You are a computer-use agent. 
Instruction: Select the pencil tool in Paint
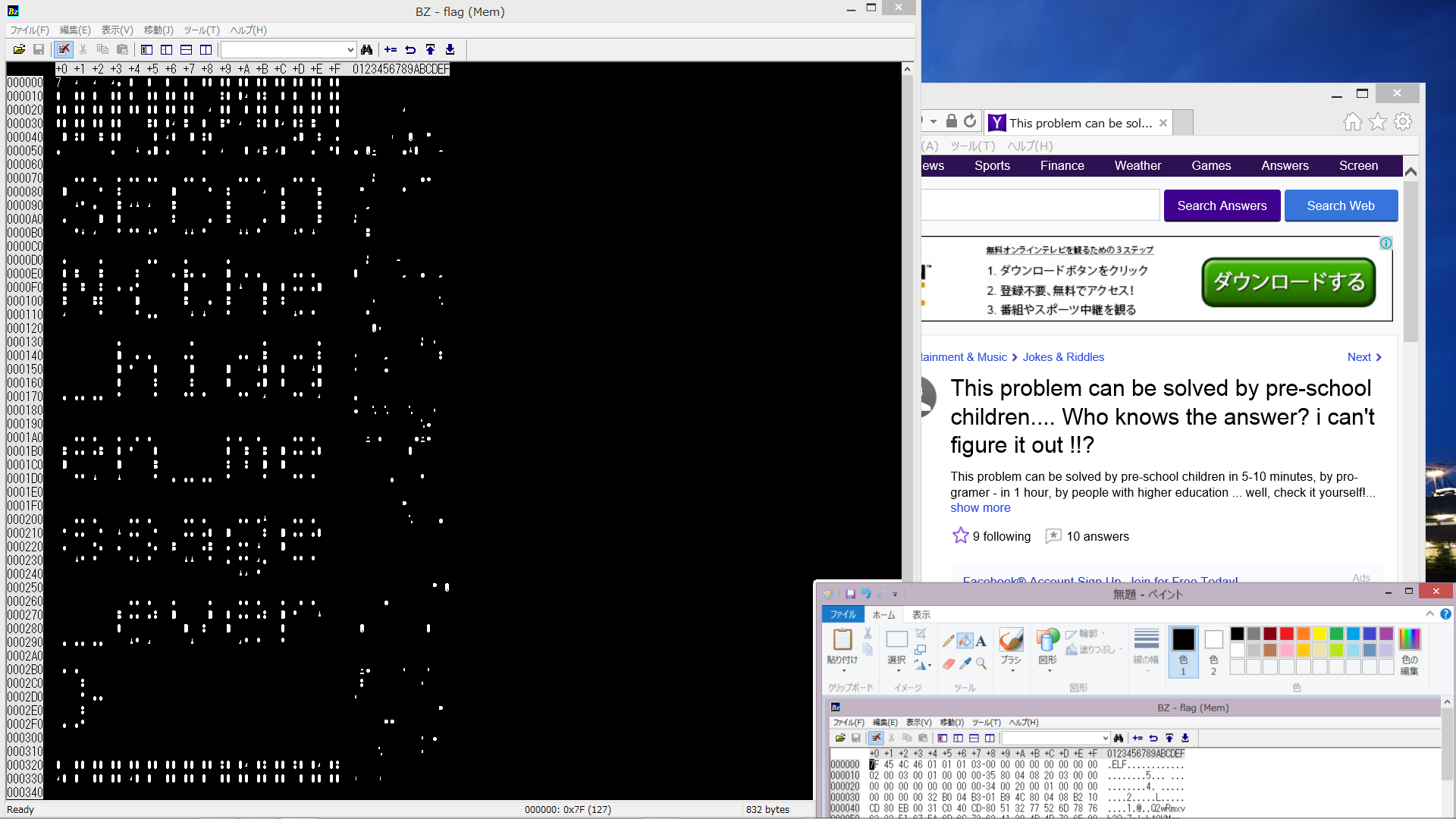(948, 641)
